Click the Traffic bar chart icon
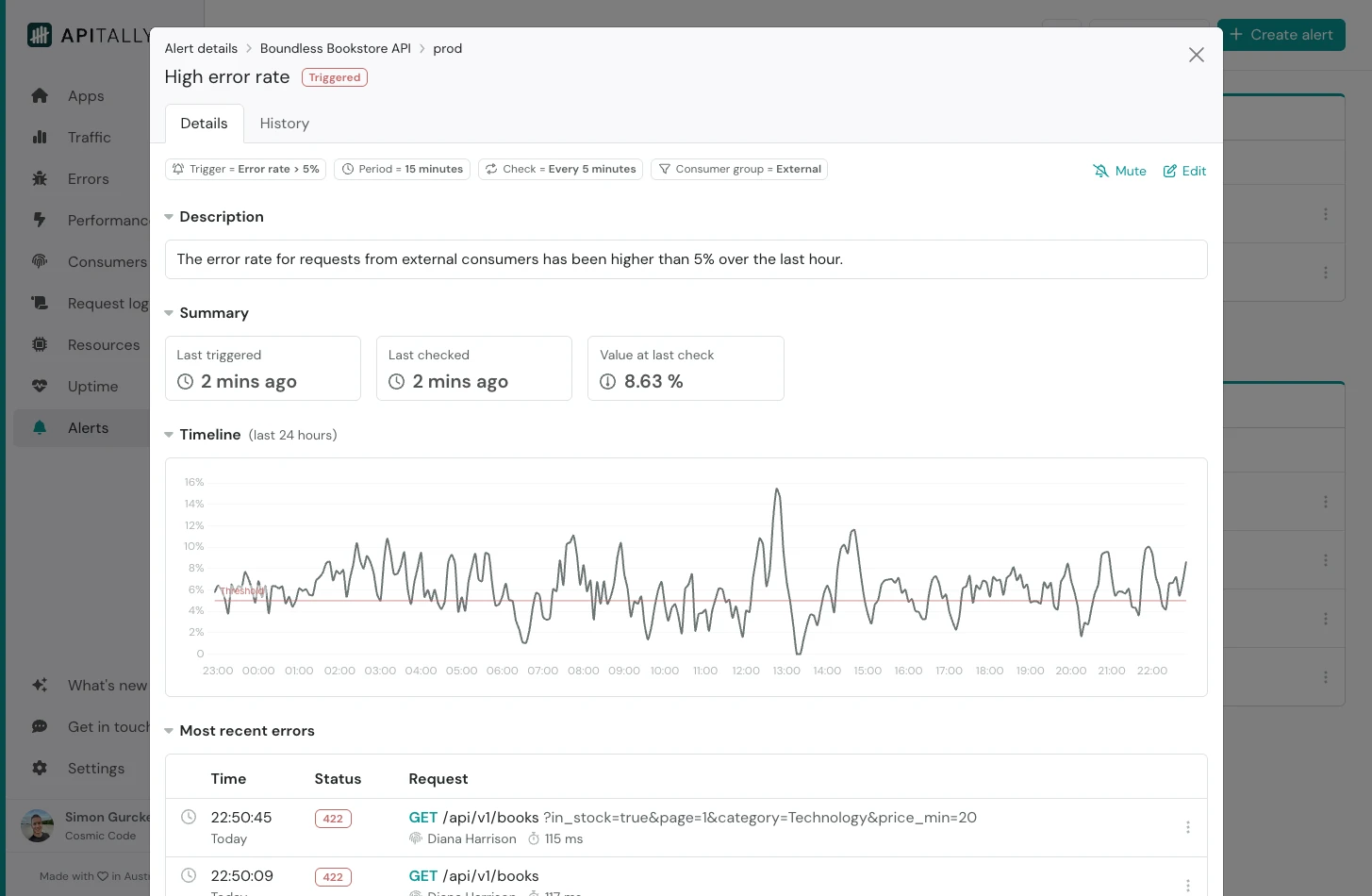Screen dimensions: 1372x896 [x=40, y=137]
